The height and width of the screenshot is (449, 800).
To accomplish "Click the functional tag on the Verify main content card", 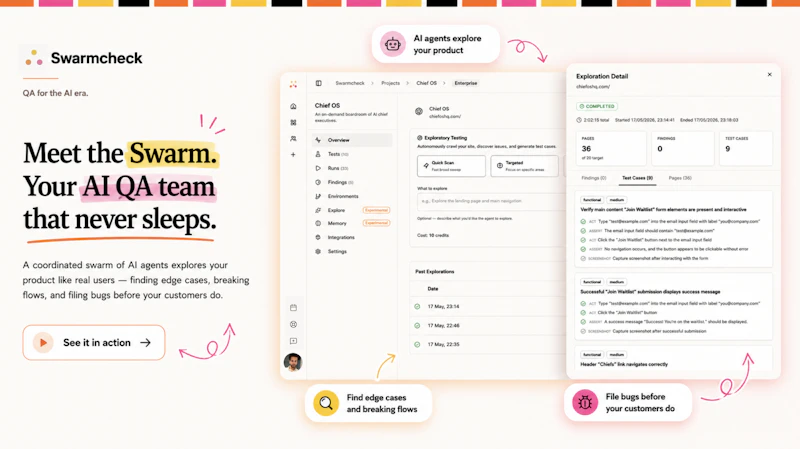I will coord(592,200).
